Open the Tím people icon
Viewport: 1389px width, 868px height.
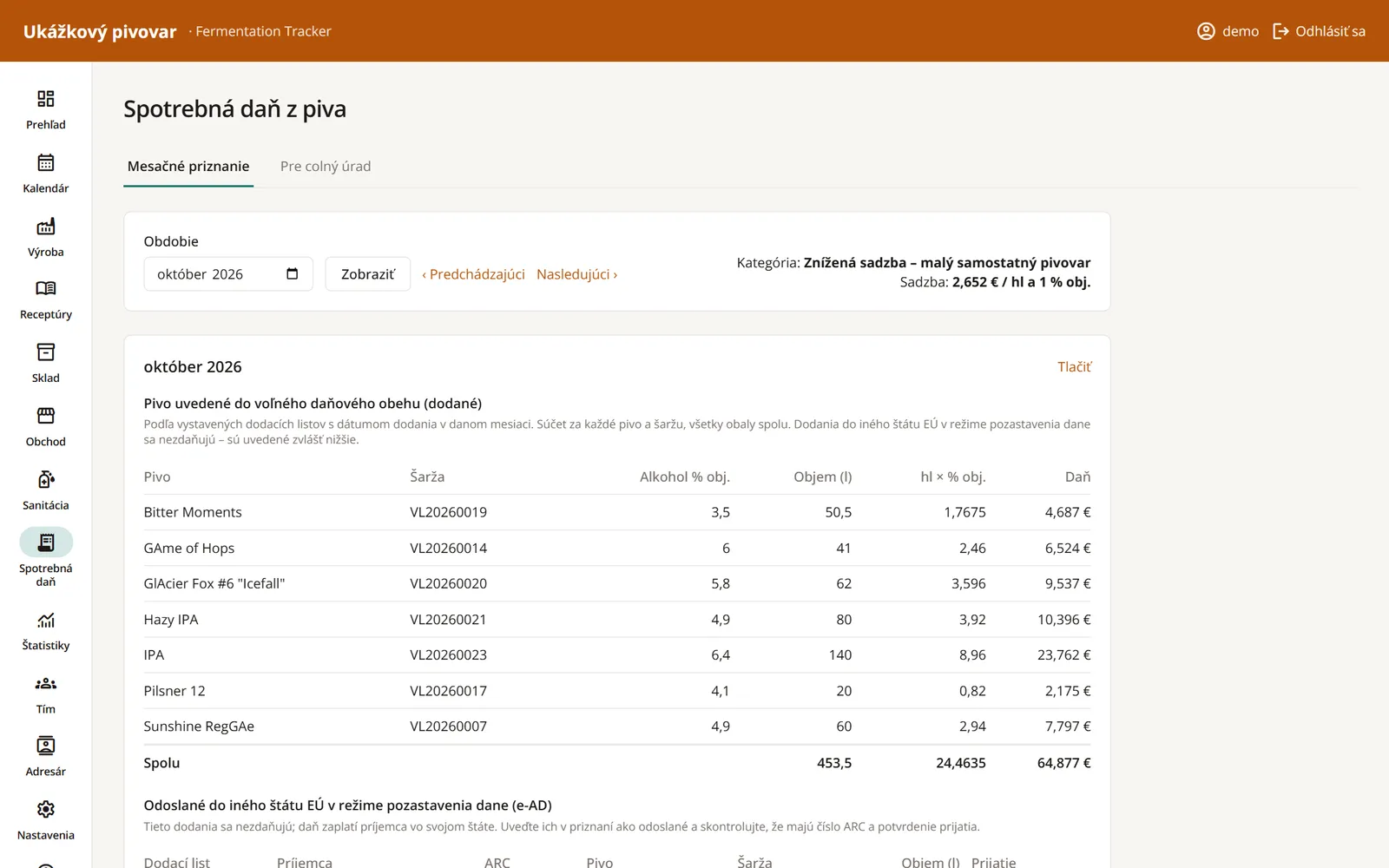coord(46,683)
